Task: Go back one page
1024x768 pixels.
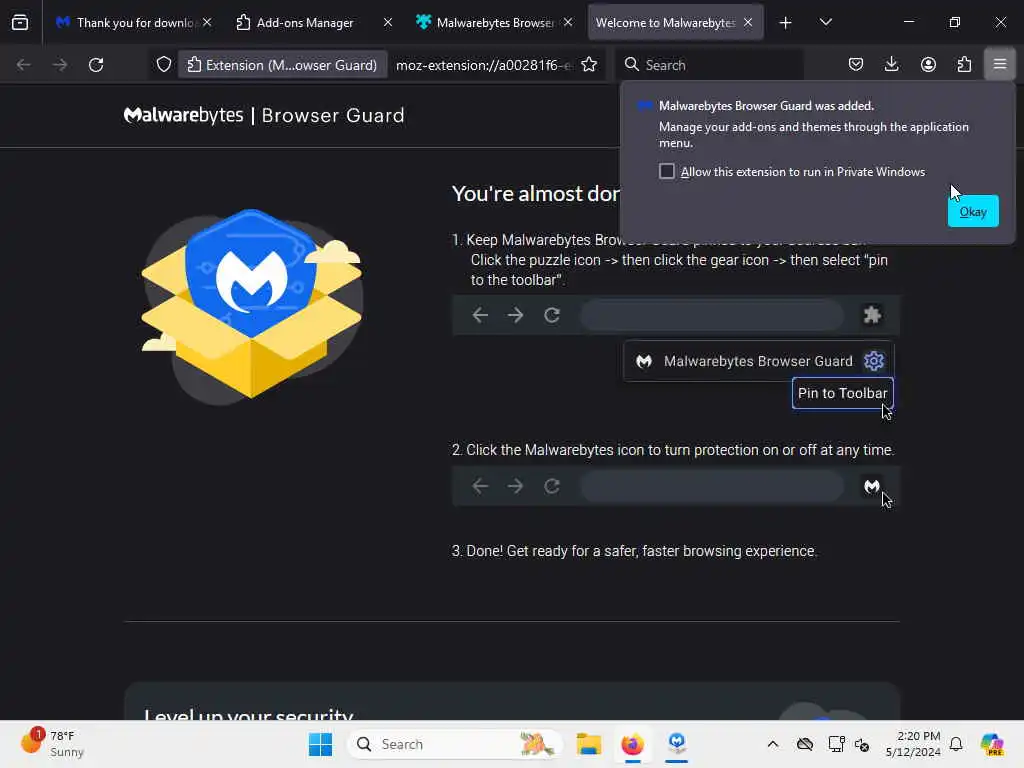Action: coord(24,64)
